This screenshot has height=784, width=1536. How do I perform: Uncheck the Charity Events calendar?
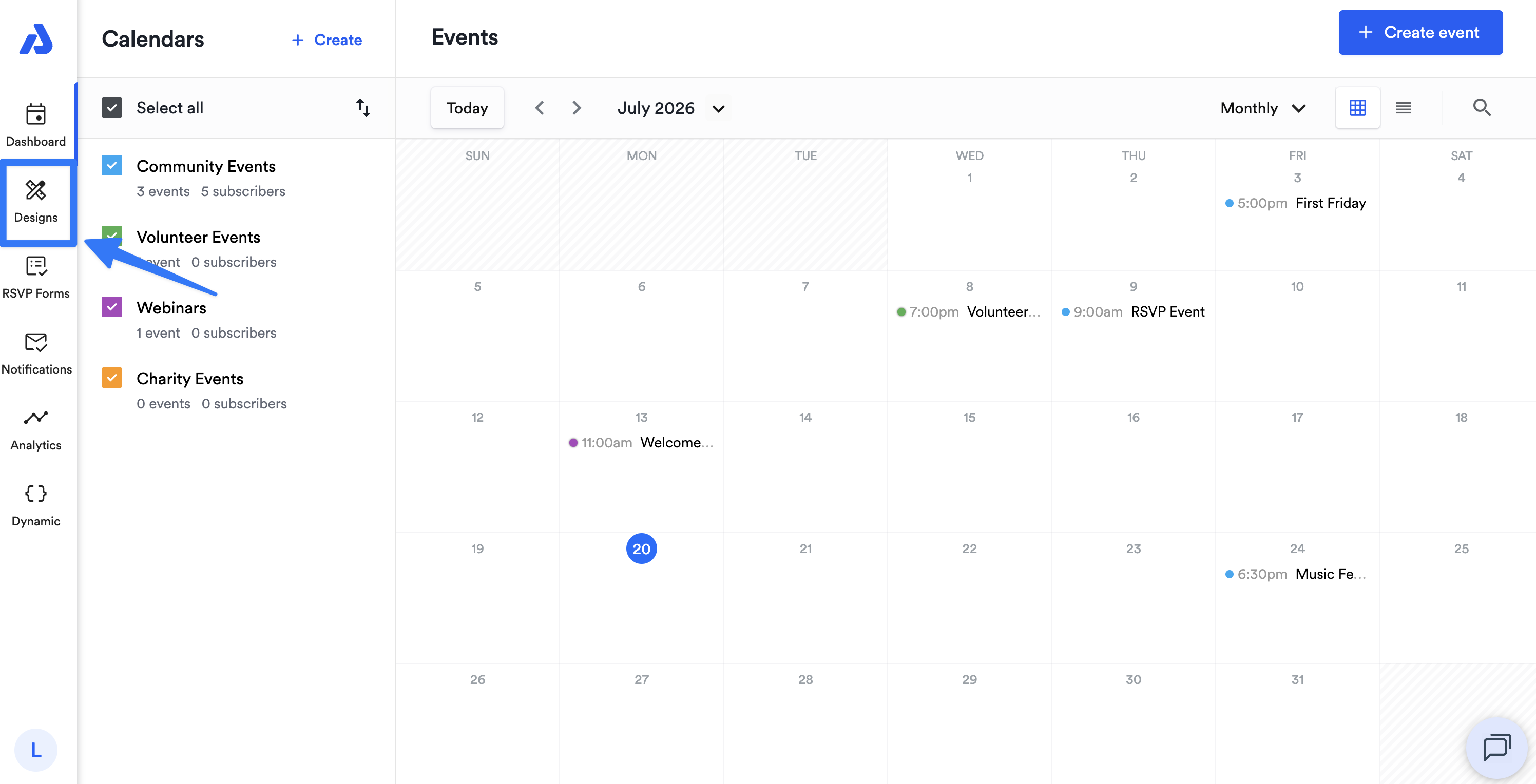tap(111, 378)
